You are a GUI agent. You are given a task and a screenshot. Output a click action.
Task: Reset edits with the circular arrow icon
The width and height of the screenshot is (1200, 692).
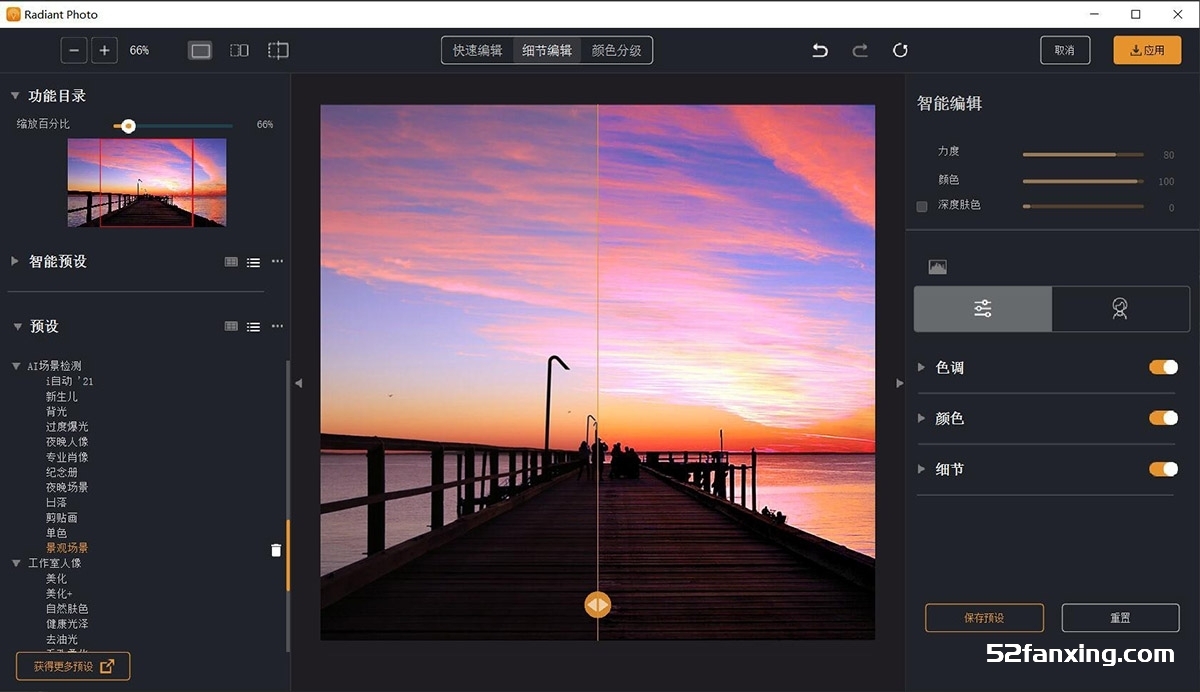coord(900,50)
